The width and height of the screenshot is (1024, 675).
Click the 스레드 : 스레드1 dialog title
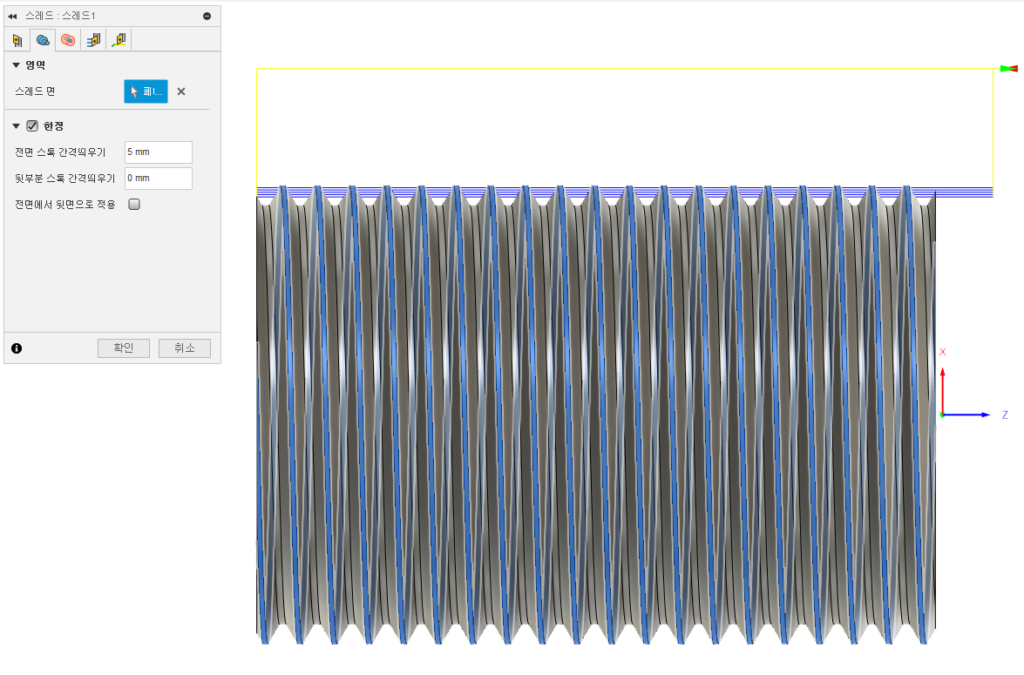(60, 16)
